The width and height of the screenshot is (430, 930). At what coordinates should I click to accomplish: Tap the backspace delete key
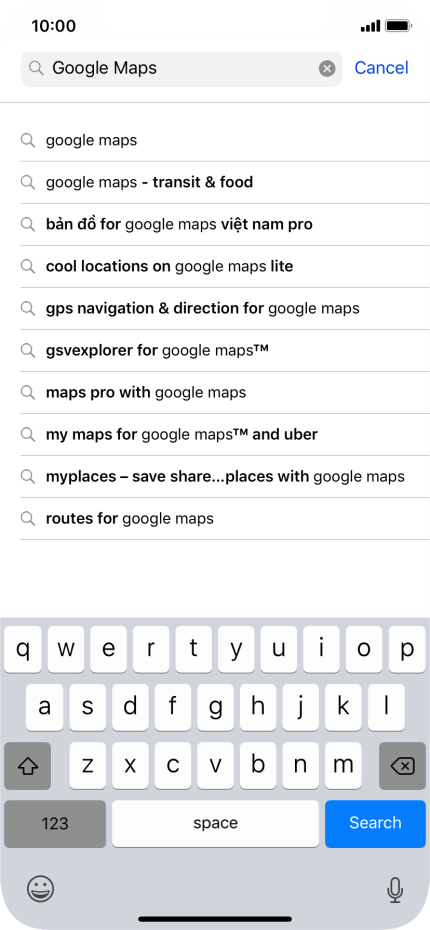click(402, 766)
